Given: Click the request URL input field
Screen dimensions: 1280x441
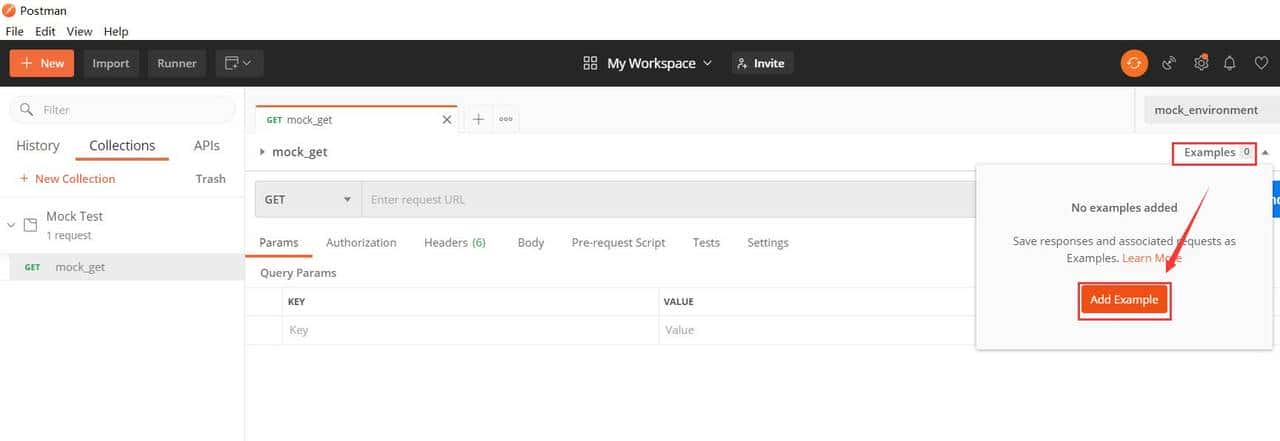Looking at the screenshot, I should (x=660, y=199).
